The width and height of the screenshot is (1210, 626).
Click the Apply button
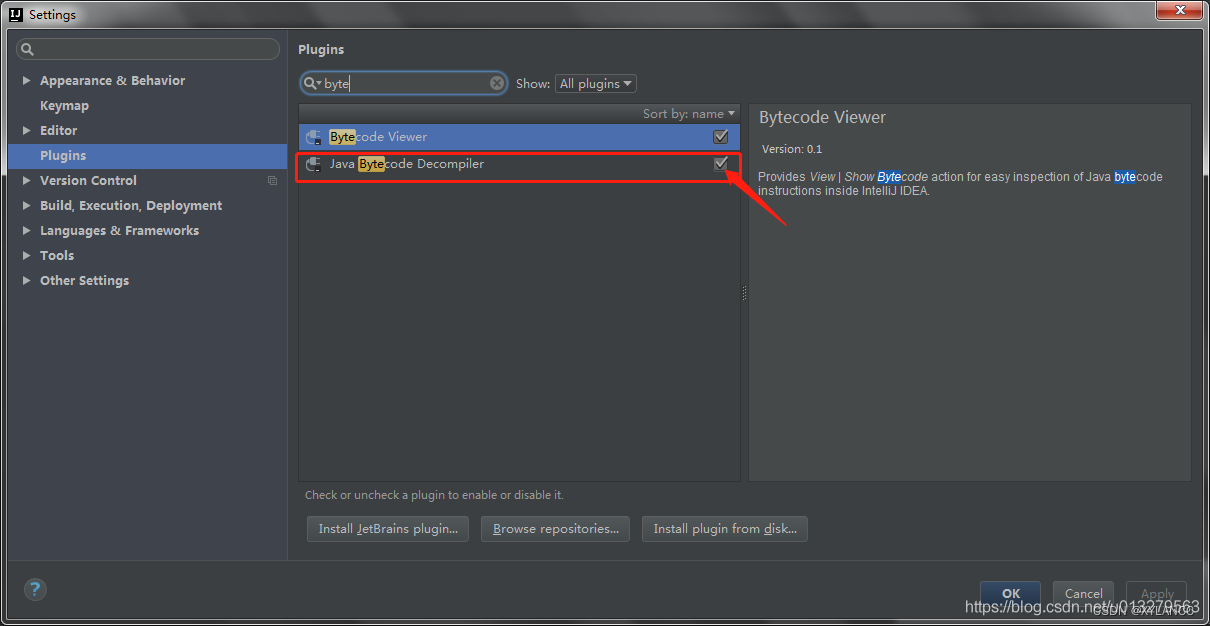click(x=1156, y=593)
